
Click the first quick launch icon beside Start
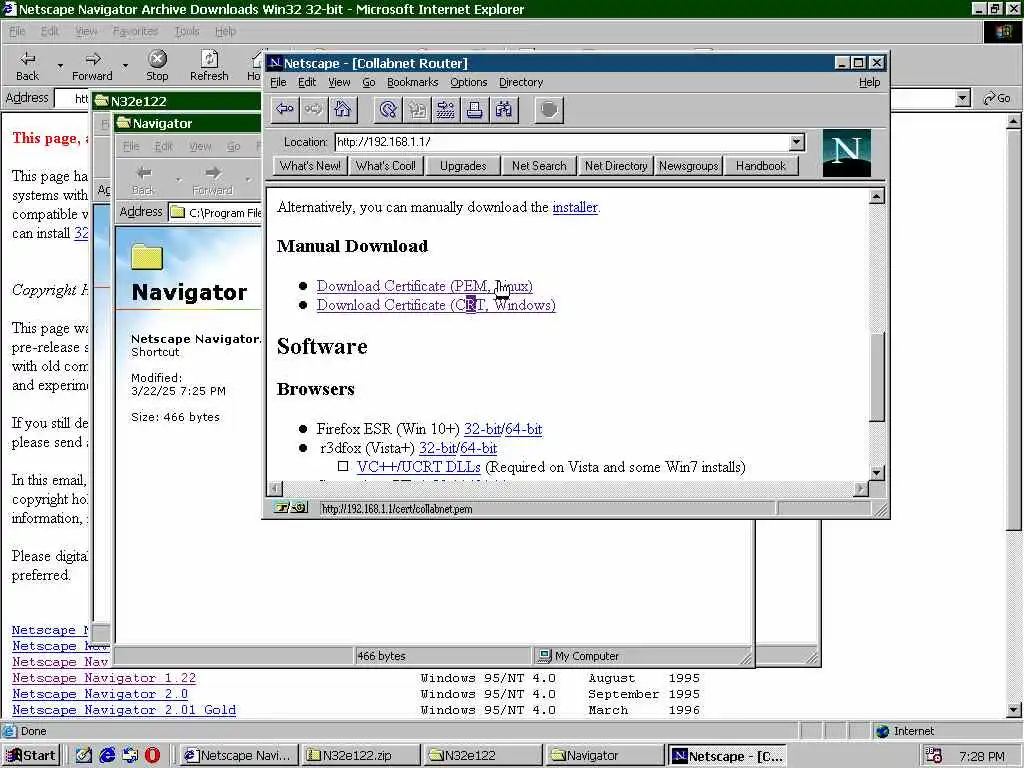click(84, 755)
